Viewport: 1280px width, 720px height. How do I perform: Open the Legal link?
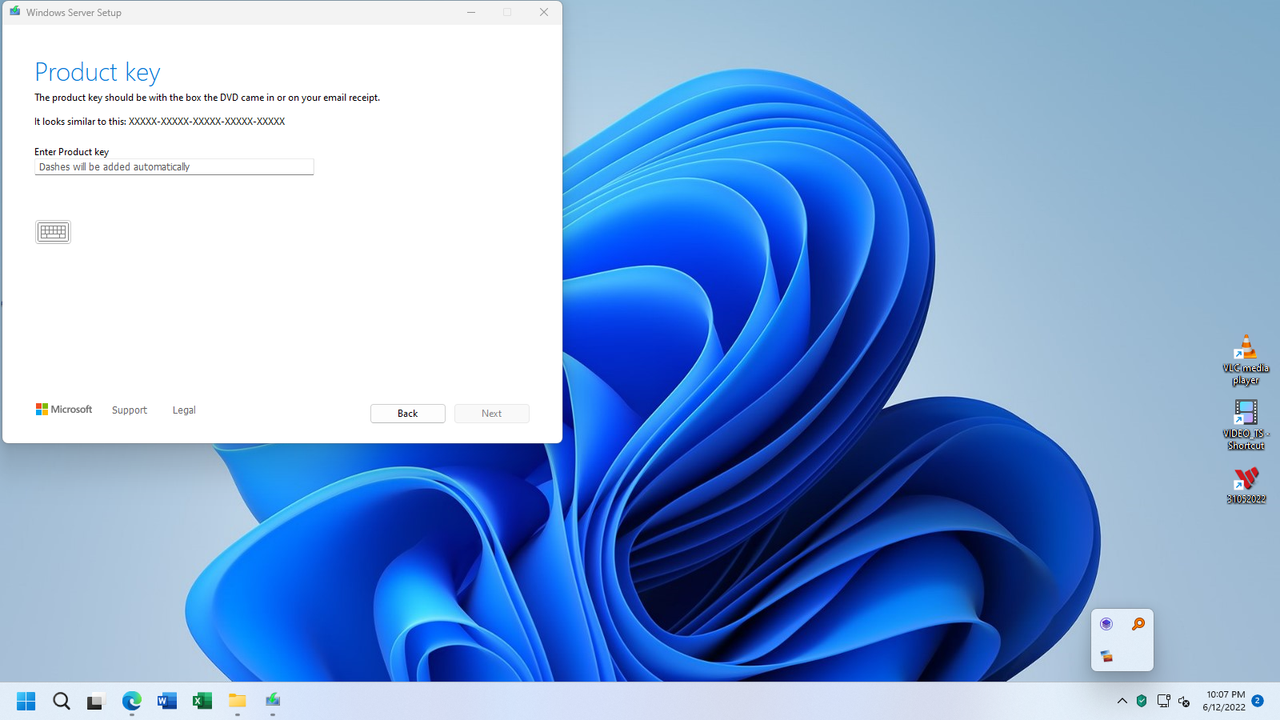point(183,410)
